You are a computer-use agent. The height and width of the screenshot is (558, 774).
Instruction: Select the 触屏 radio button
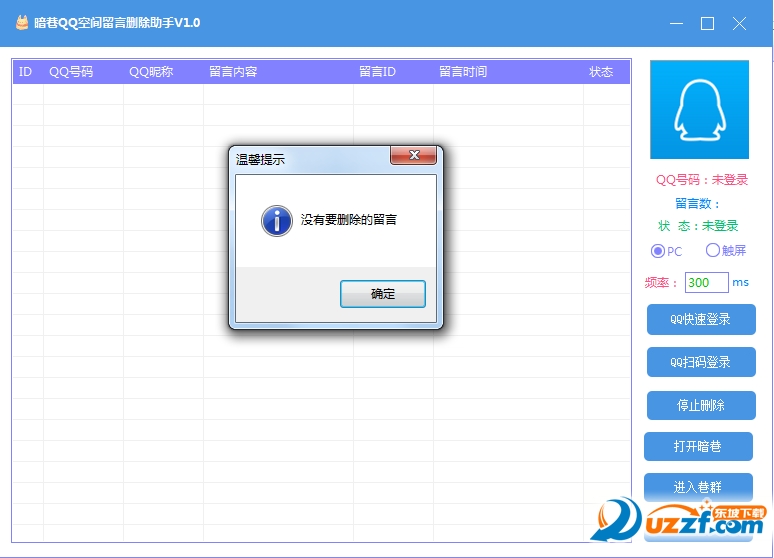(x=712, y=250)
